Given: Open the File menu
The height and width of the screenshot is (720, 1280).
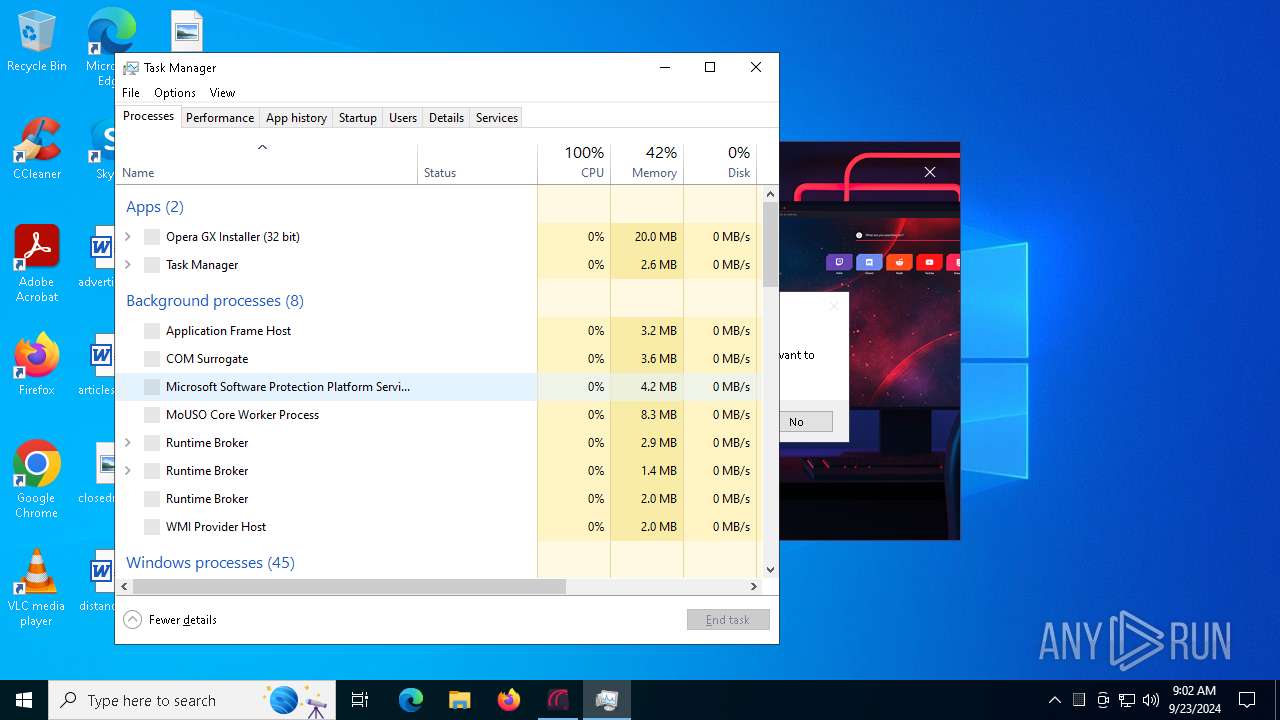Looking at the screenshot, I should click(131, 93).
